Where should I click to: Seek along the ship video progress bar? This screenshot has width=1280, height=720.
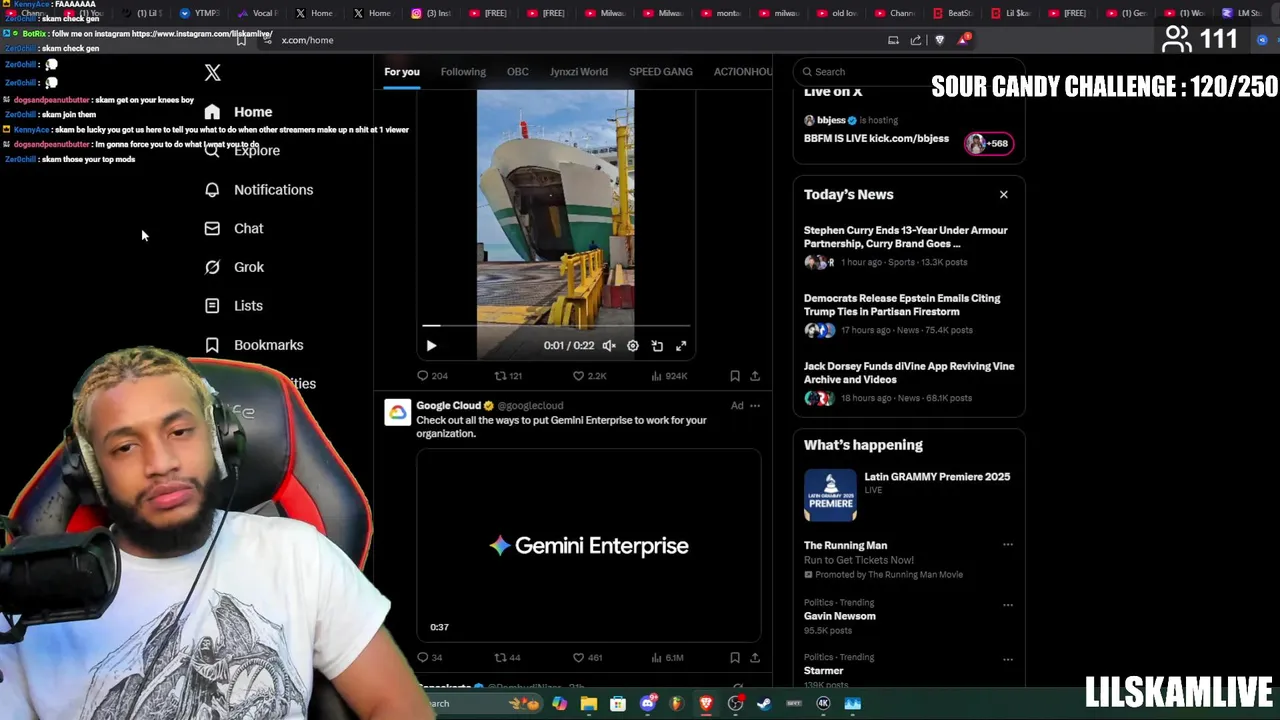tap(555, 325)
